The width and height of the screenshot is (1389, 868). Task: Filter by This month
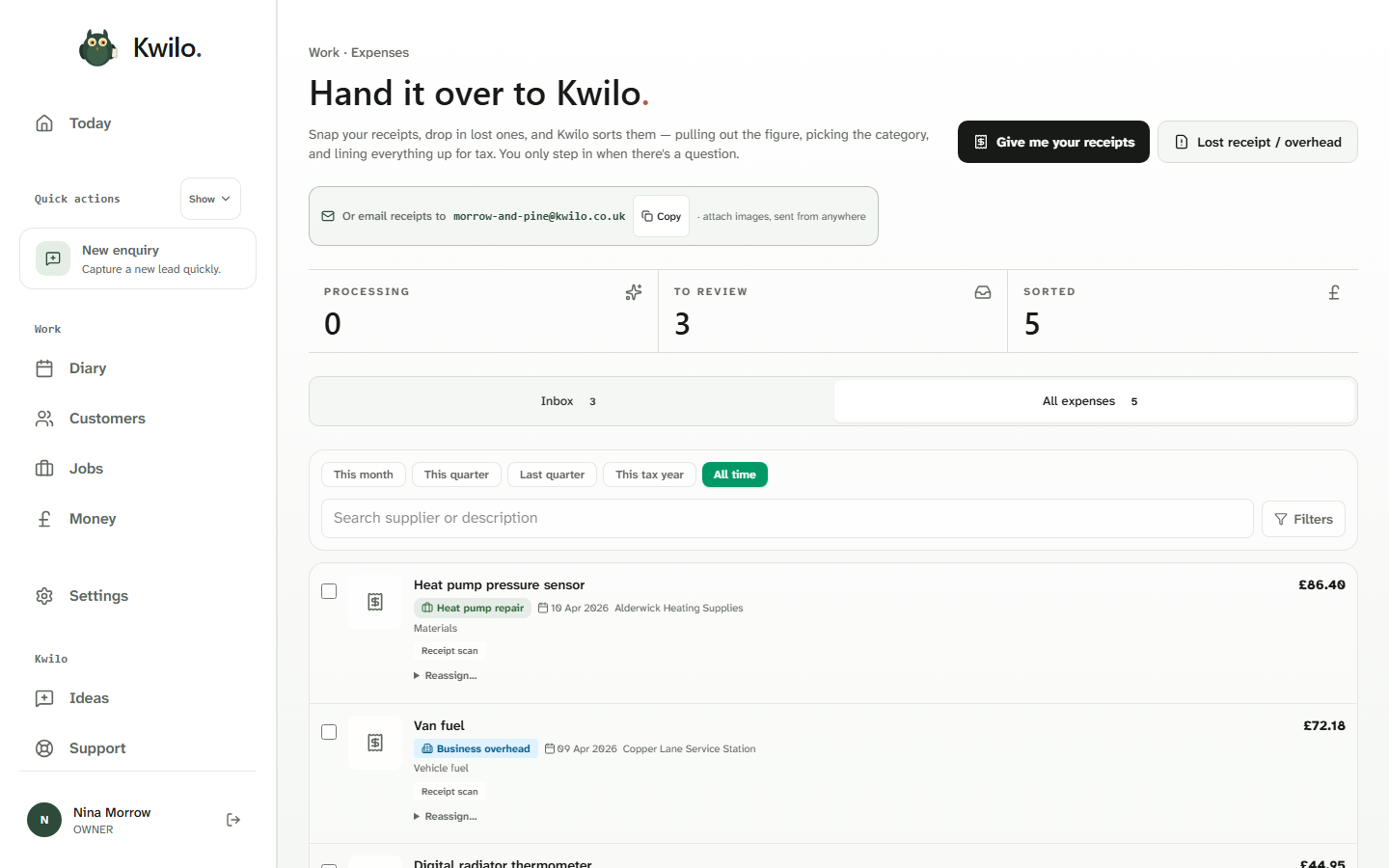pyautogui.click(x=364, y=475)
